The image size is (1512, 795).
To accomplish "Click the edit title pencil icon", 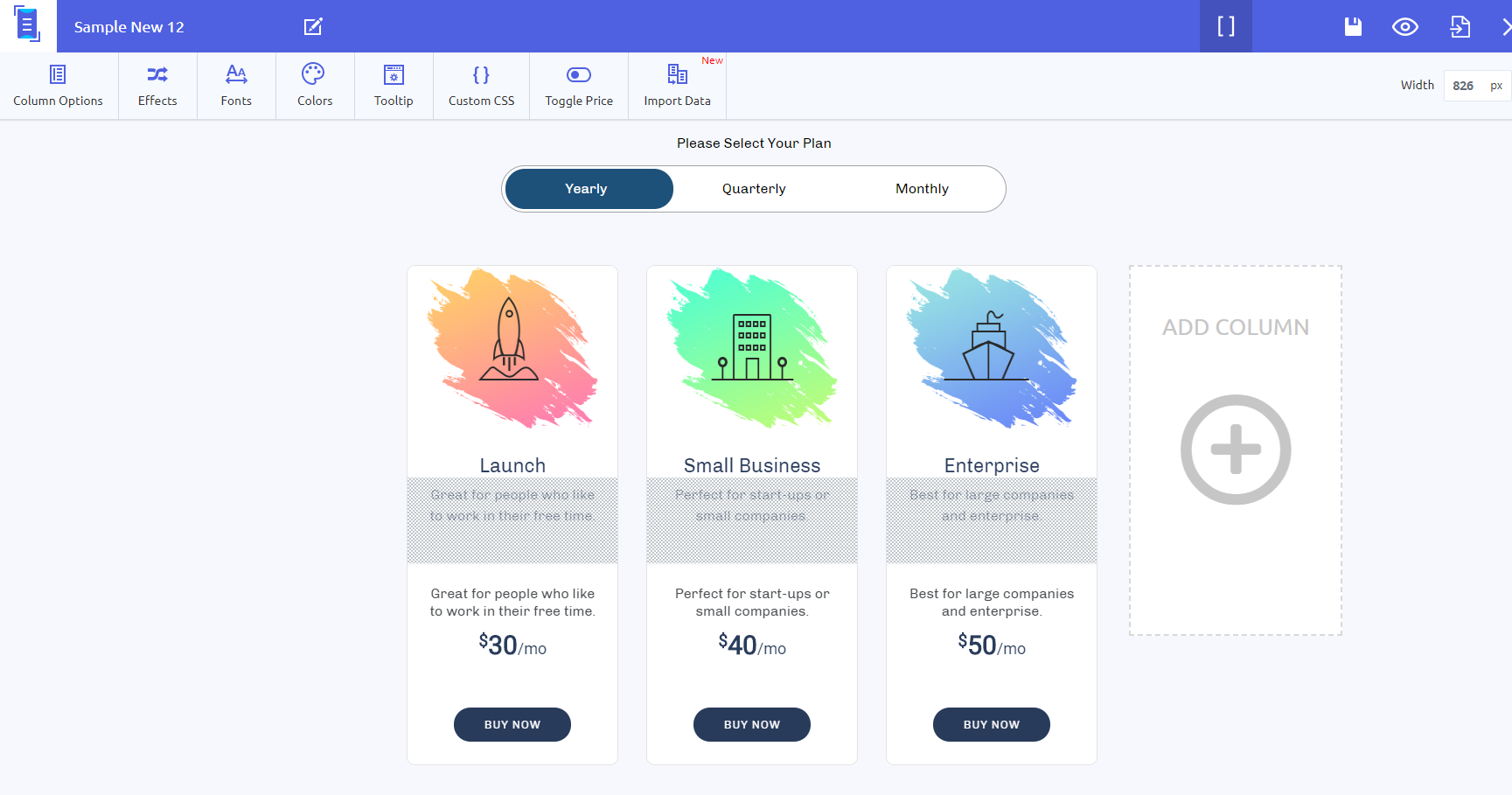I will pyautogui.click(x=313, y=26).
